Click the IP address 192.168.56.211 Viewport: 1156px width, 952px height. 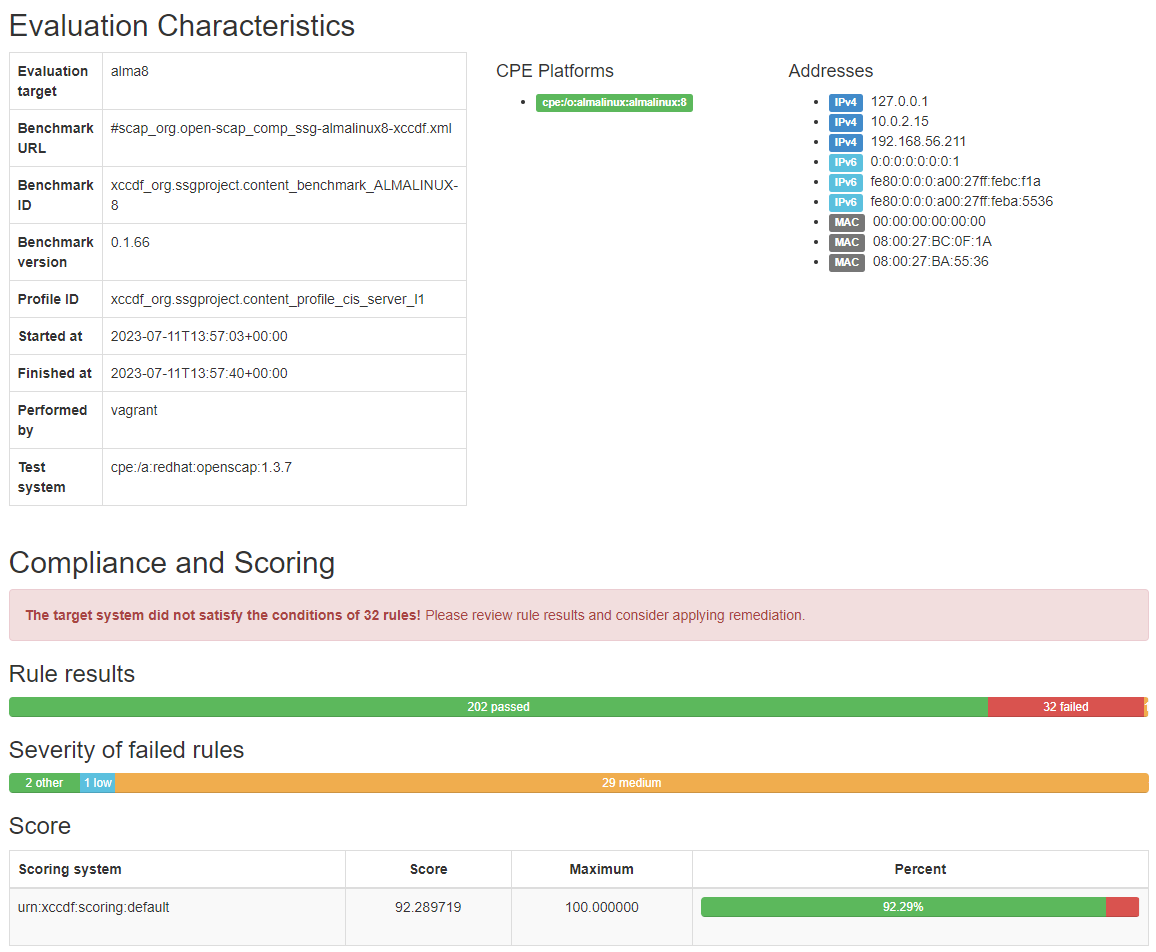point(918,142)
